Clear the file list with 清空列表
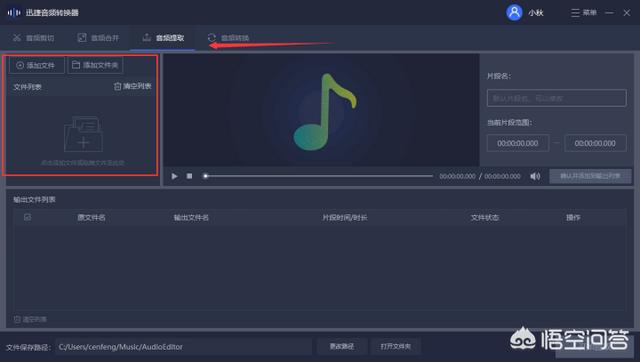The width and height of the screenshot is (640, 362). tap(133, 86)
